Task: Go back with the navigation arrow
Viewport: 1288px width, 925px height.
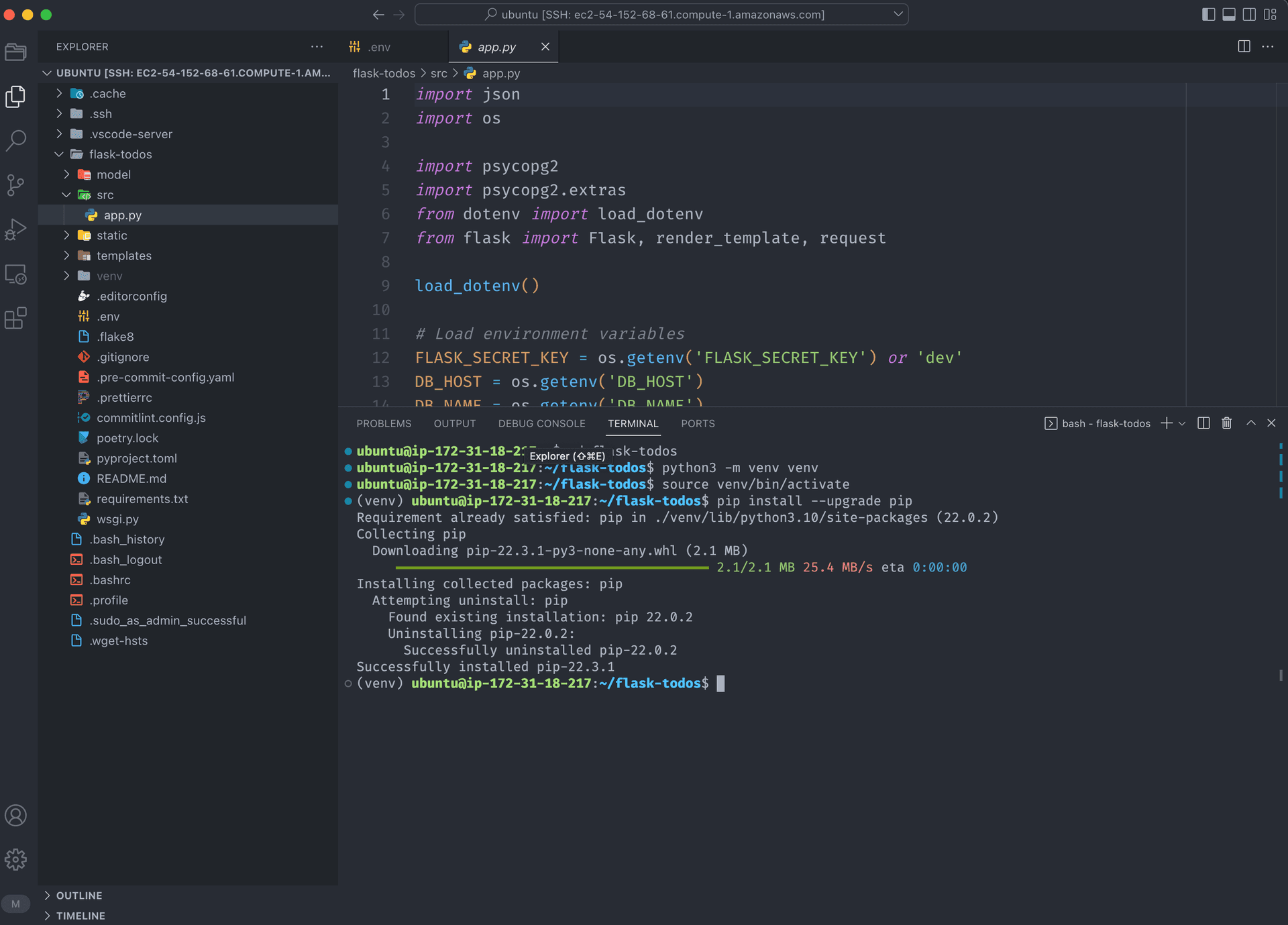Action: point(378,14)
